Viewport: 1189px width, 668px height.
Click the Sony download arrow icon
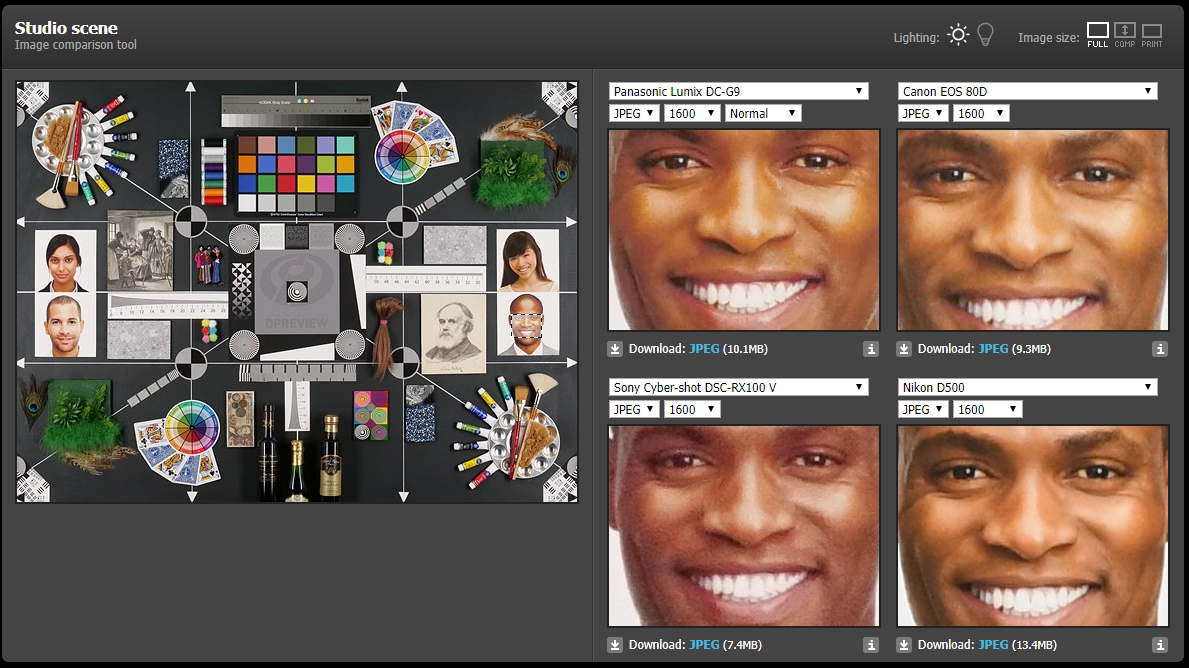615,644
